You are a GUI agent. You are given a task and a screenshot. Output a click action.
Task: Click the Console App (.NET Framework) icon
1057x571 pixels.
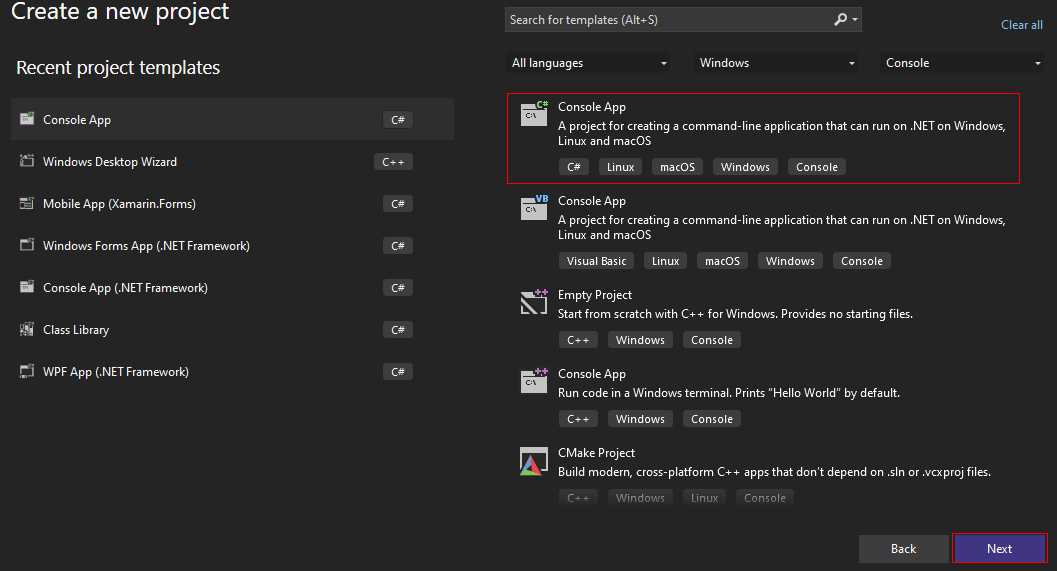pyautogui.click(x=27, y=287)
